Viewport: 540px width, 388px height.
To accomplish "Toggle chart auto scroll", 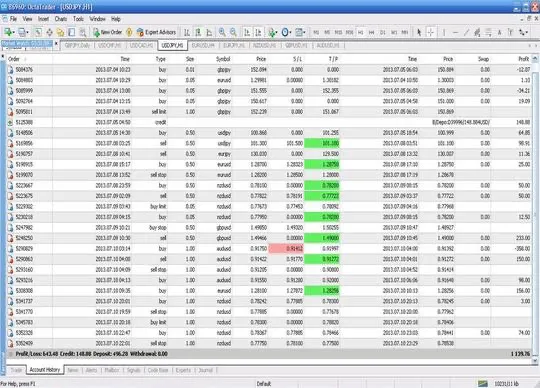I will click(x=247, y=32).
